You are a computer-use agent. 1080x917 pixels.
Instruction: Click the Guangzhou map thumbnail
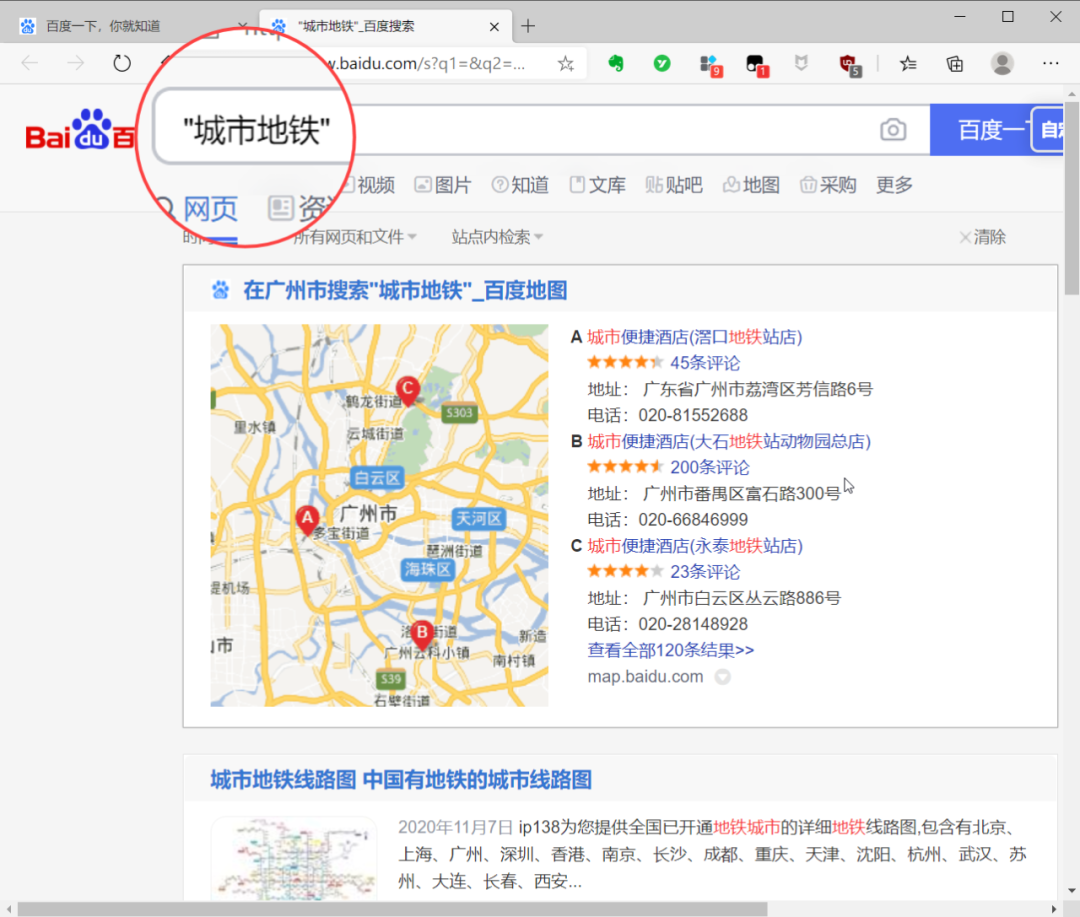pos(380,515)
